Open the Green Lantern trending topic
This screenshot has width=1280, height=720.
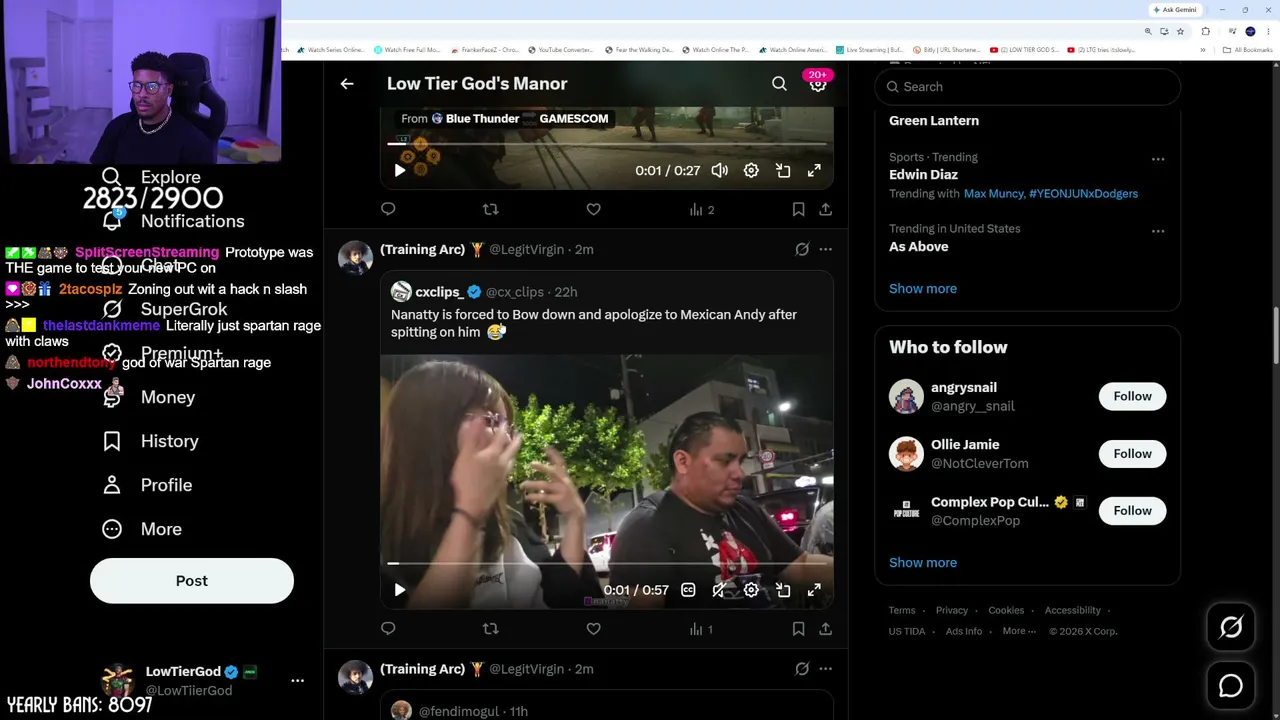tap(934, 121)
